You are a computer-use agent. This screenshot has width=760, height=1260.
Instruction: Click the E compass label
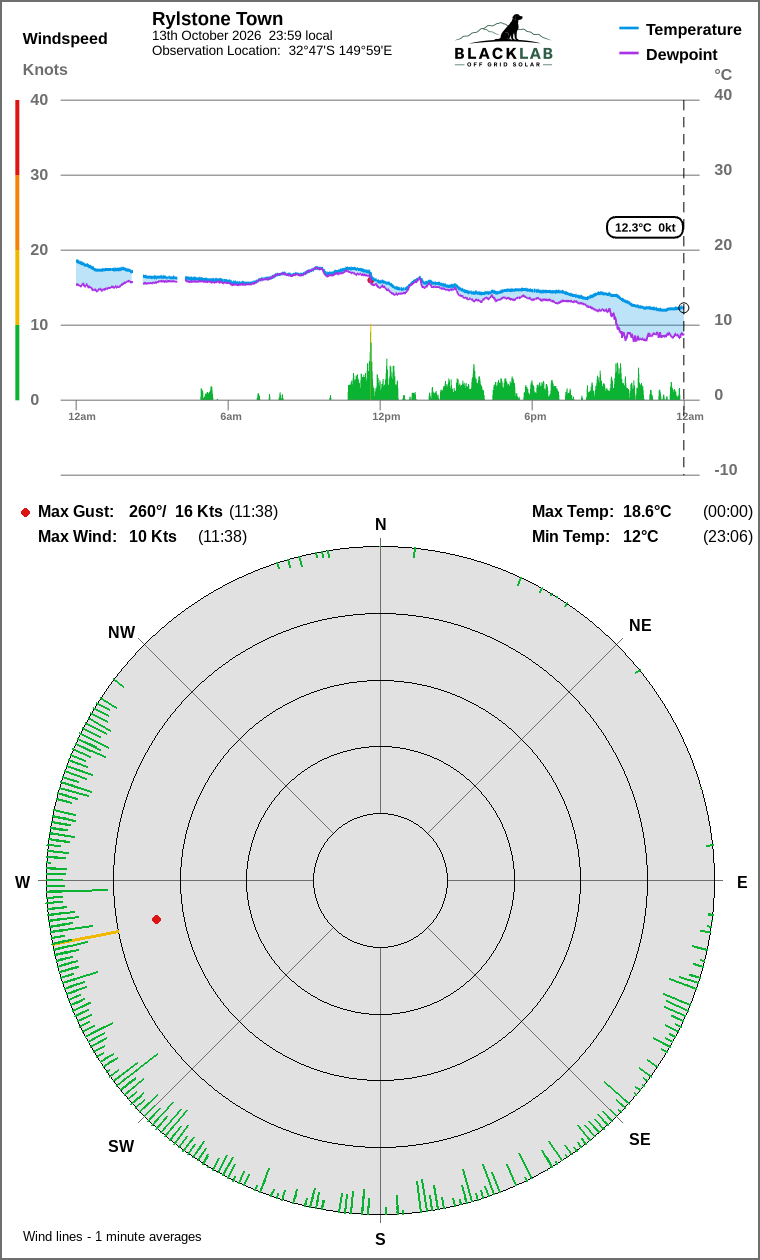(742, 882)
